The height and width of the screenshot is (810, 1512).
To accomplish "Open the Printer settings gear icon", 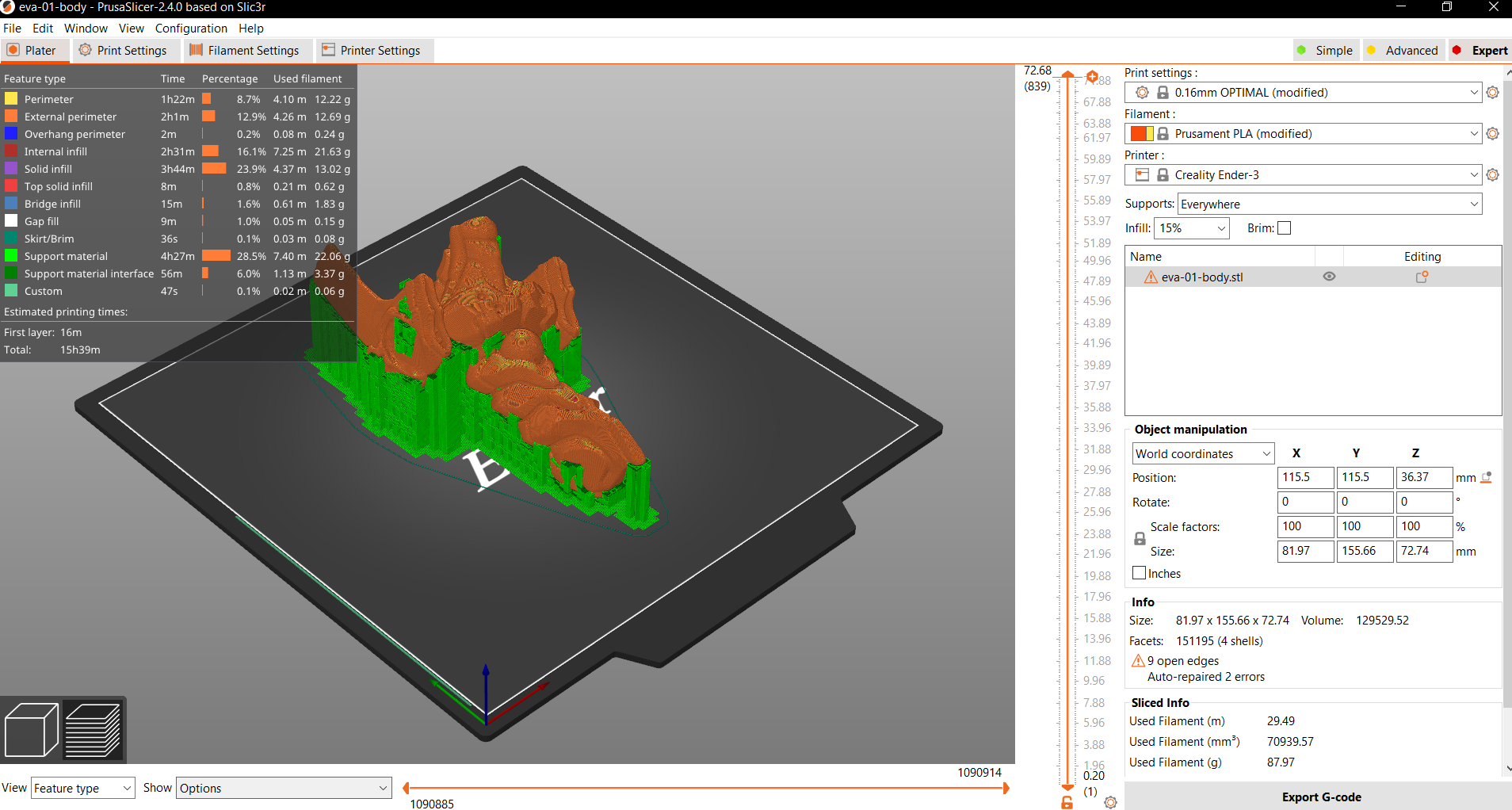I will [1495, 174].
